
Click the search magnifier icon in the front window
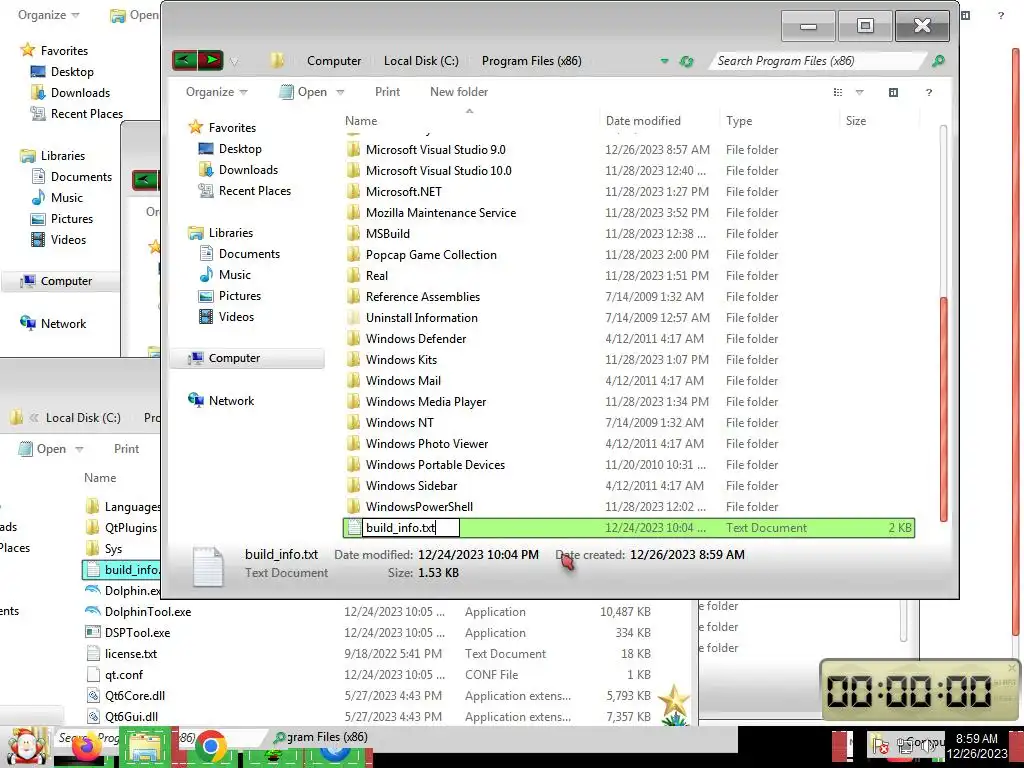click(x=938, y=61)
